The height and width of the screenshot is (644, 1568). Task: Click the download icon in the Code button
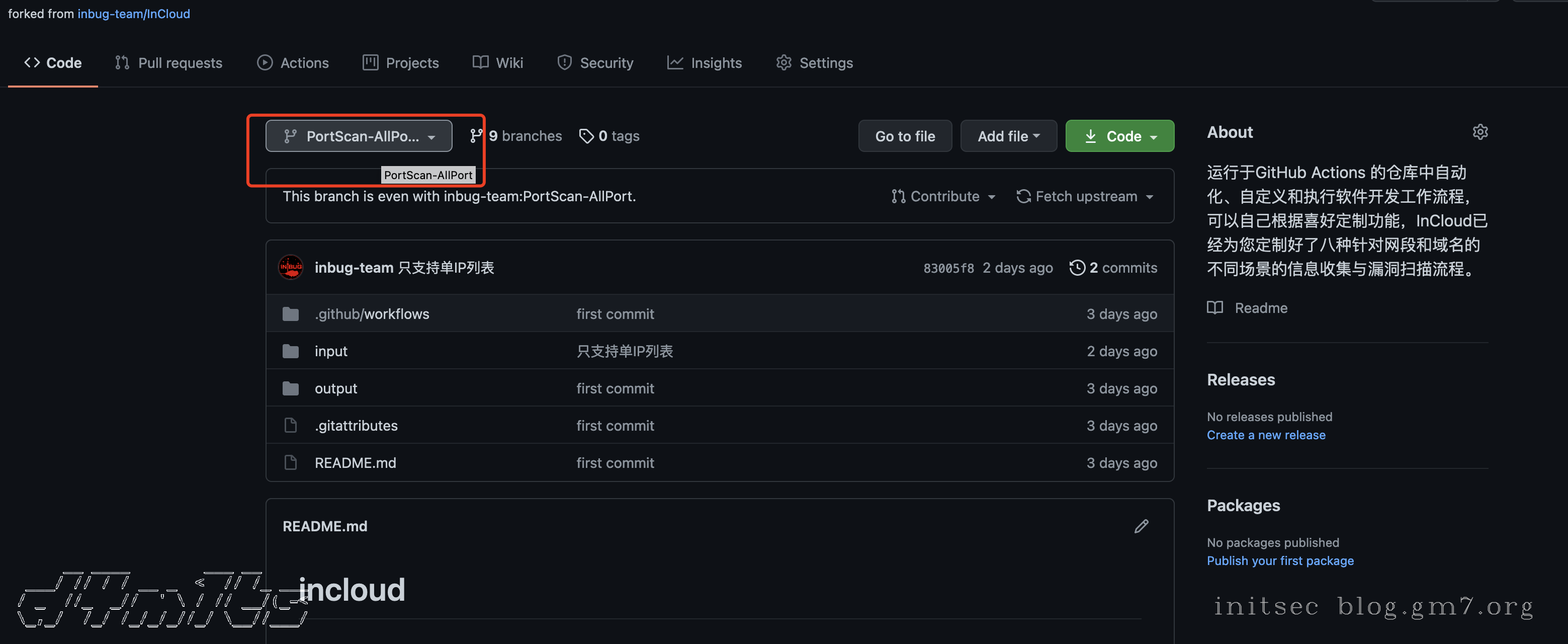1091,136
